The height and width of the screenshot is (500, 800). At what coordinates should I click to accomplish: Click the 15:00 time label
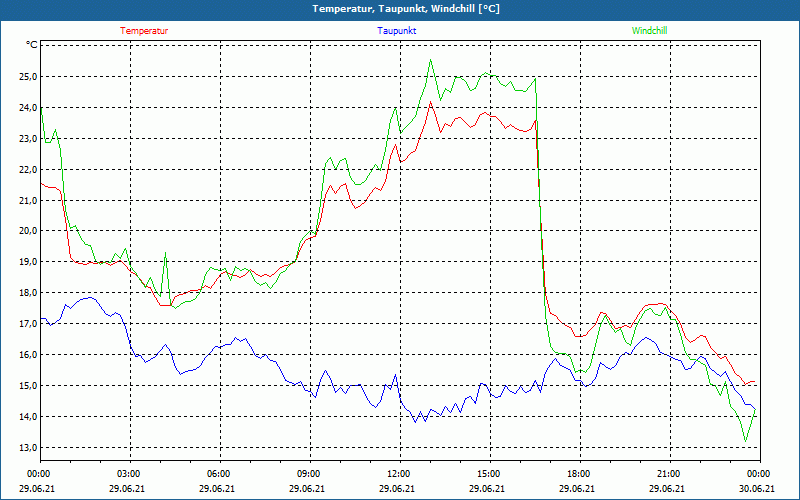click(490, 474)
